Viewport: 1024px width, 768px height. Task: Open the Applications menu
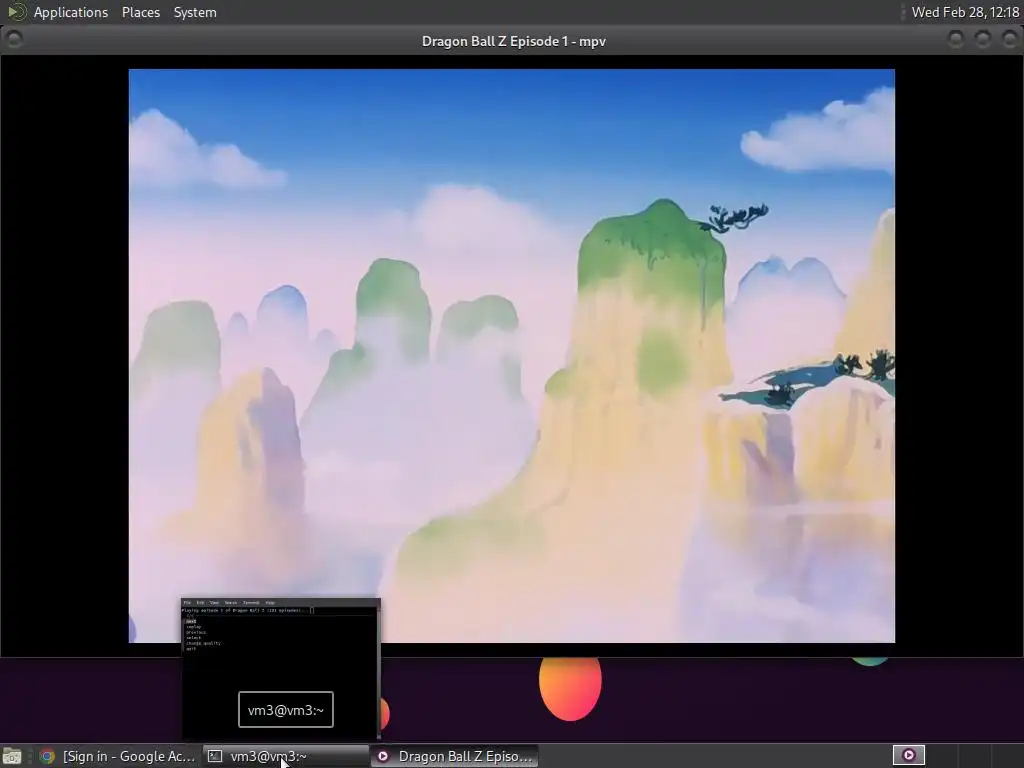pyautogui.click(x=71, y=12)
